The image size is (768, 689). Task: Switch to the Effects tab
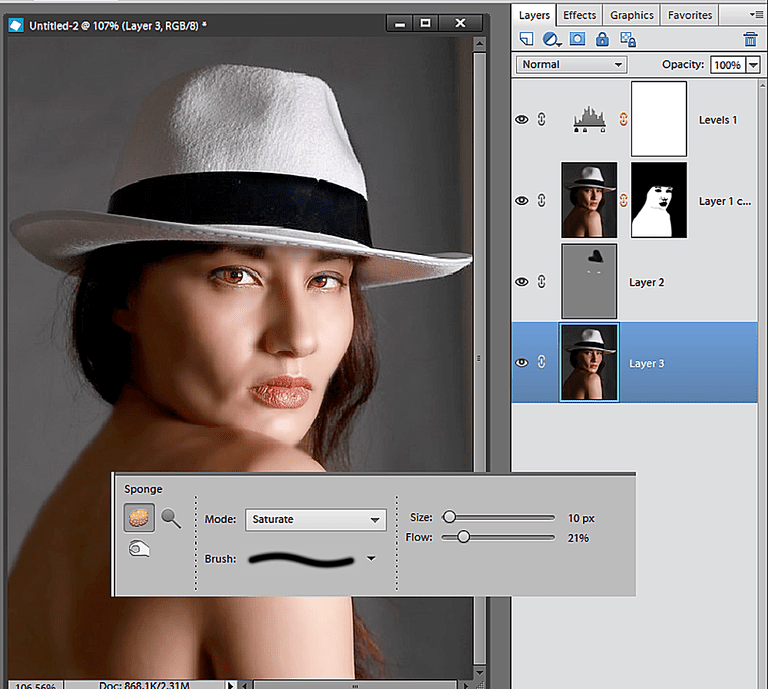point(579,15)
